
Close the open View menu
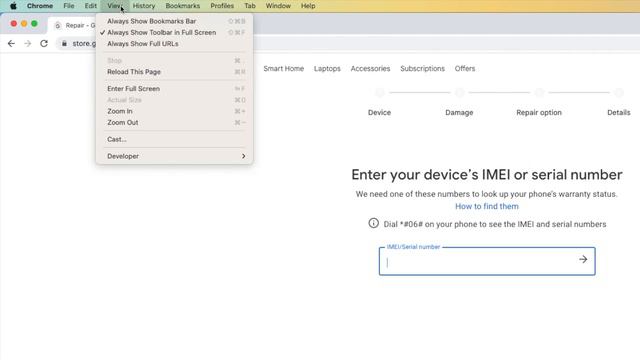coord(115,6)
